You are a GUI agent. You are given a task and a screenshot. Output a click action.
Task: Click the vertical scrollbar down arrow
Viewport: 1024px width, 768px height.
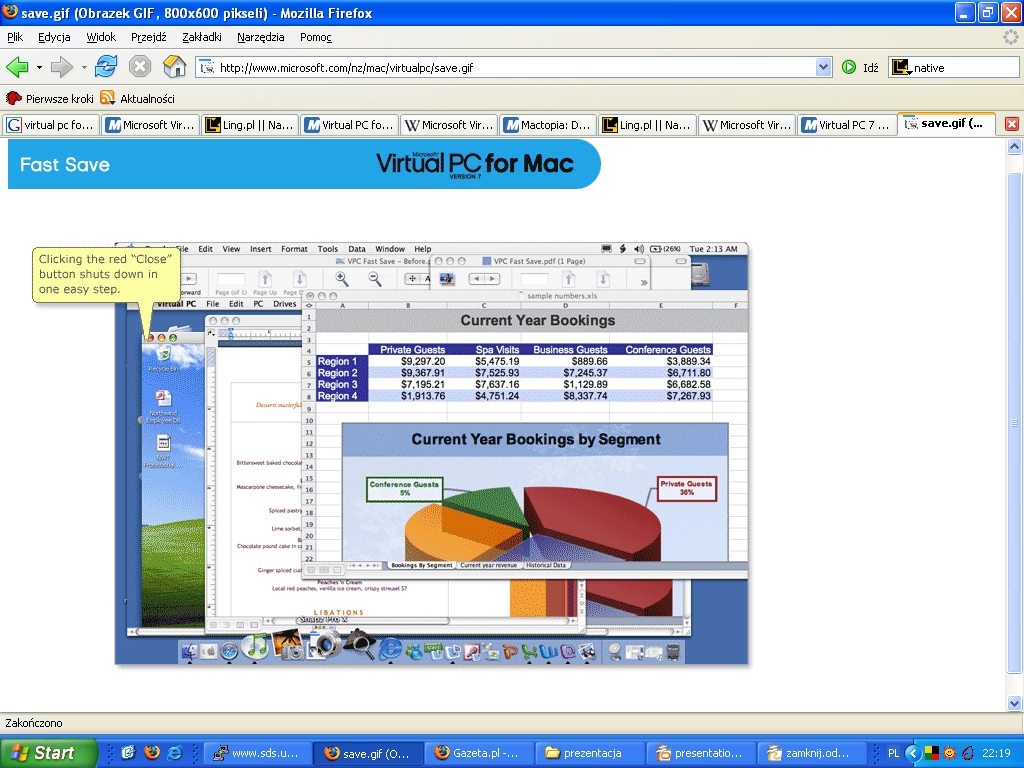coord(1014,703)
